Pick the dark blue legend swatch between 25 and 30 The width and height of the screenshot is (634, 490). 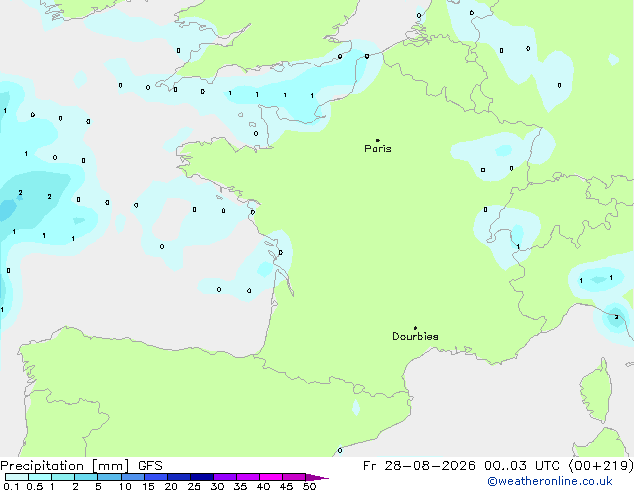point(202,477)
